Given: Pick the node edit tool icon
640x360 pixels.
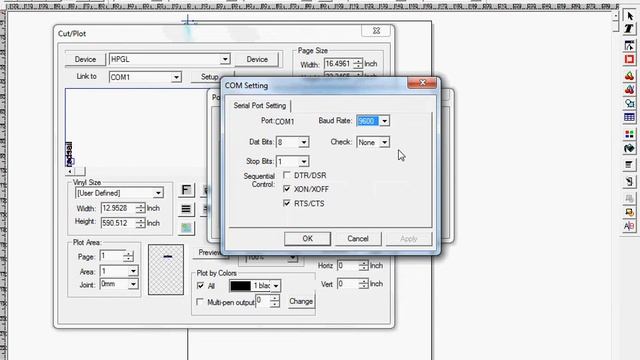Looking at the screenshot, I should (x=629, y=45).
